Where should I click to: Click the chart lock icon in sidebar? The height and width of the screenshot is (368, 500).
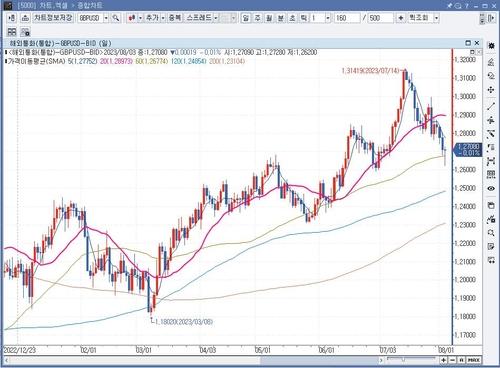click(x=491, y=219)
